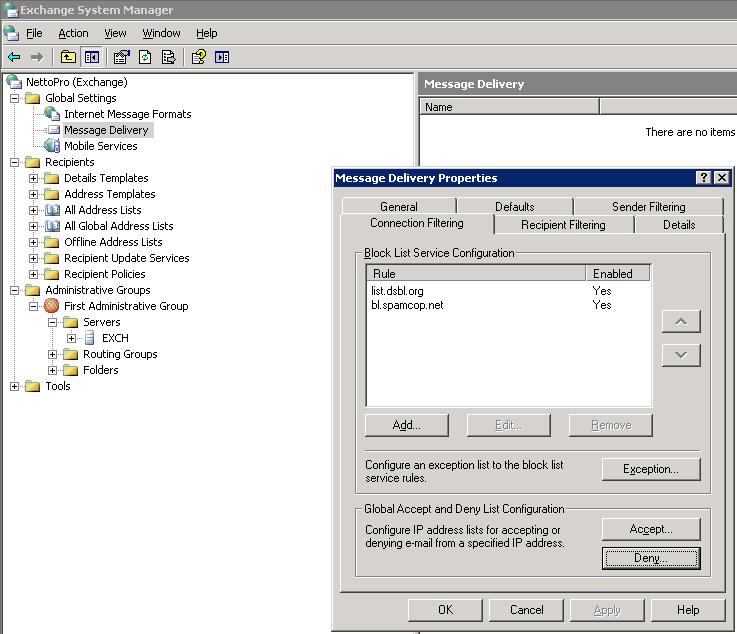Select the Servers folder in the tree
Image resolution: width=737 pixels, height=634 pixels.
(x=102, y=322)
